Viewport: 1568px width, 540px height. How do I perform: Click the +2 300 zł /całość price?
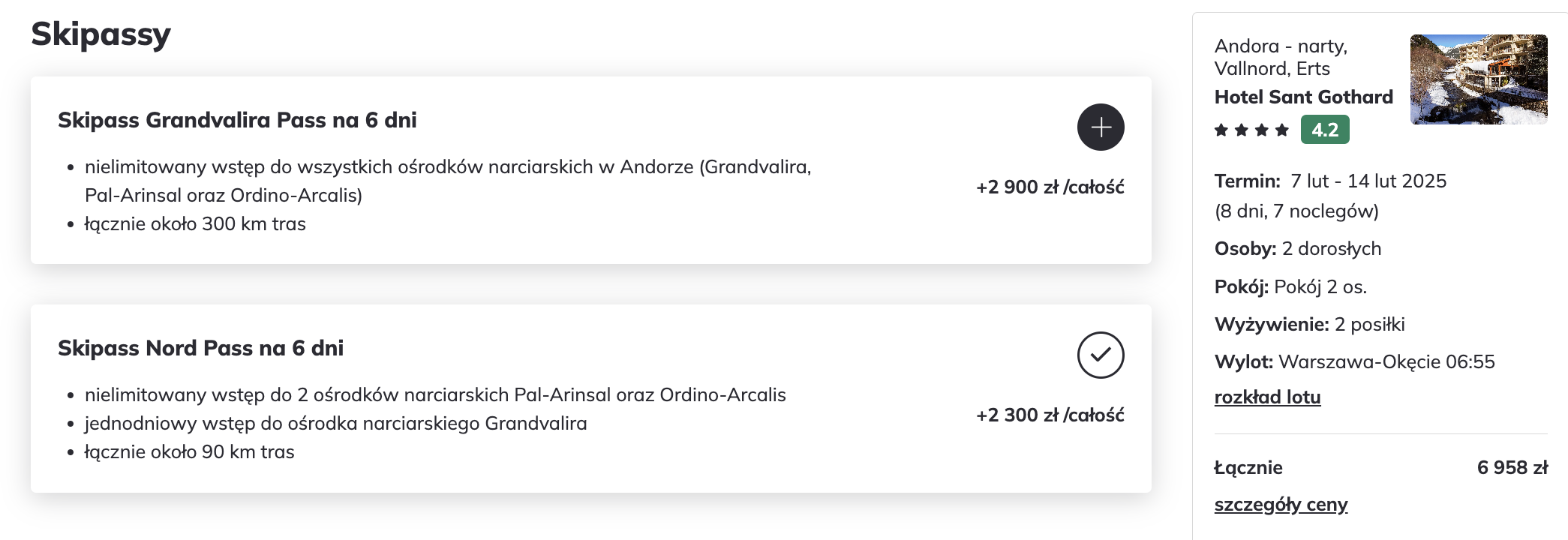coord(1050,415)
